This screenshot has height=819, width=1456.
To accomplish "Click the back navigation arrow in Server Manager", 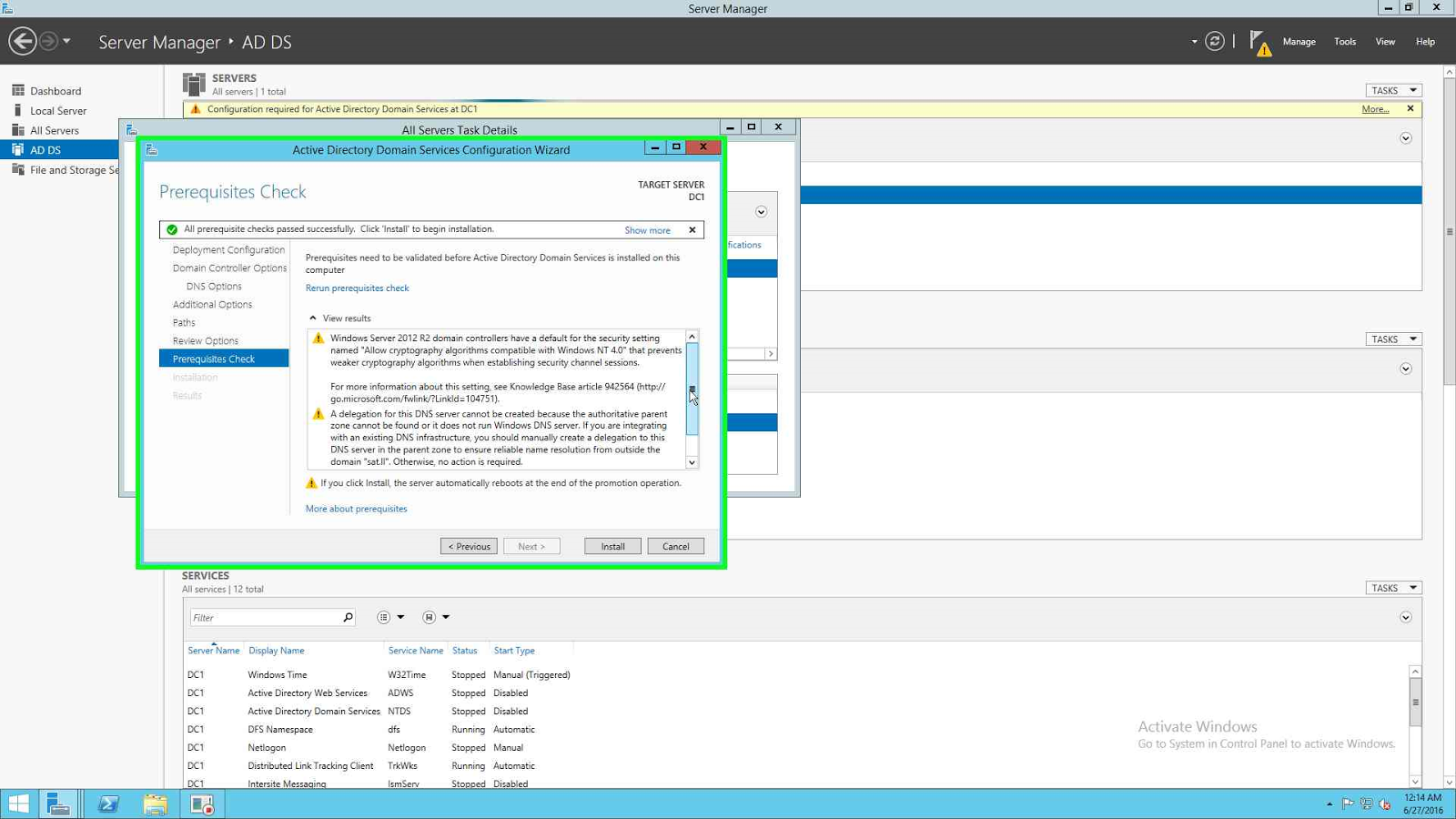I will [23, 41].
